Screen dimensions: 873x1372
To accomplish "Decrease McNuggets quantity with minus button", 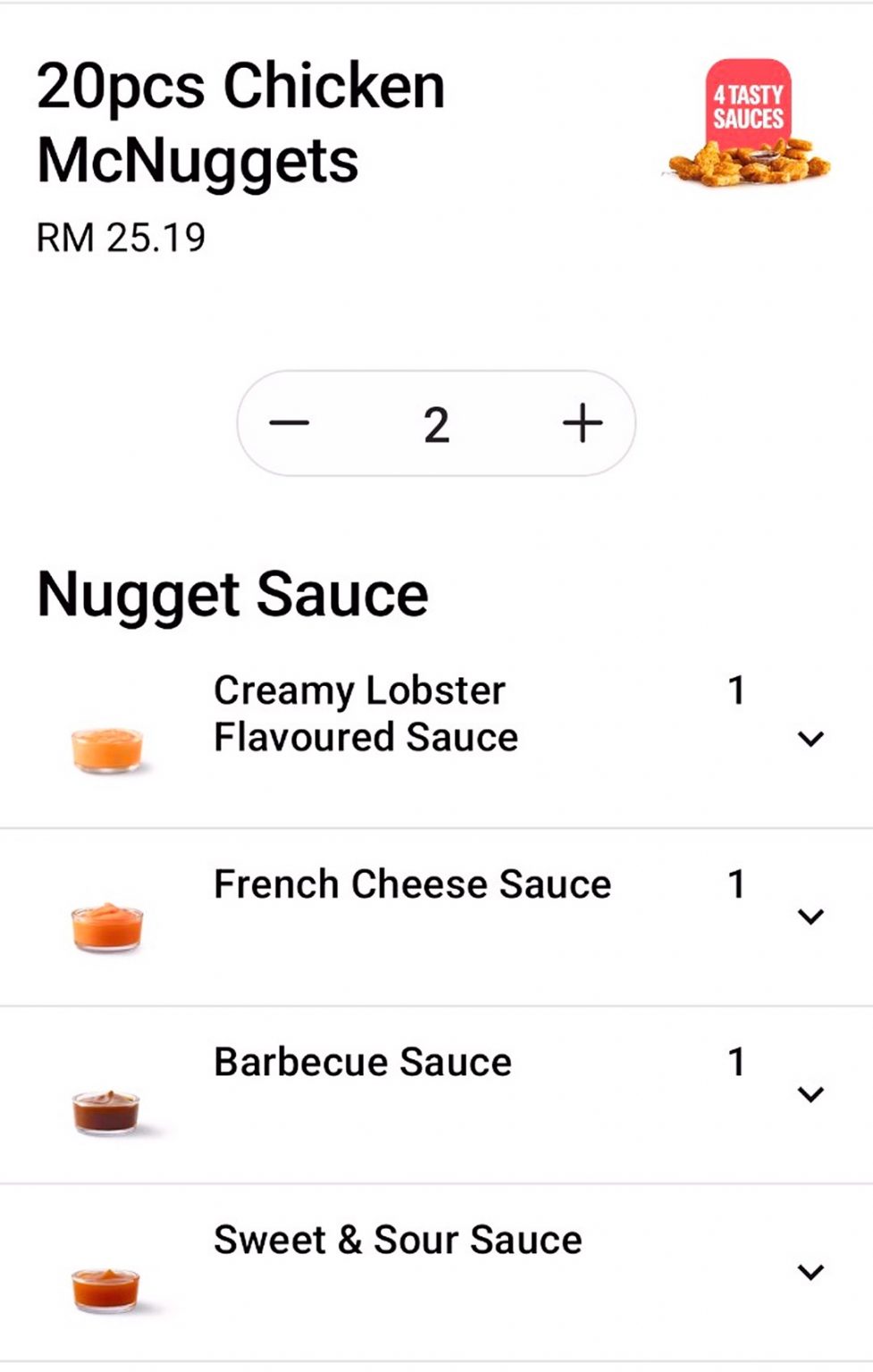I will pyautogui.click(x=290, y=423).
